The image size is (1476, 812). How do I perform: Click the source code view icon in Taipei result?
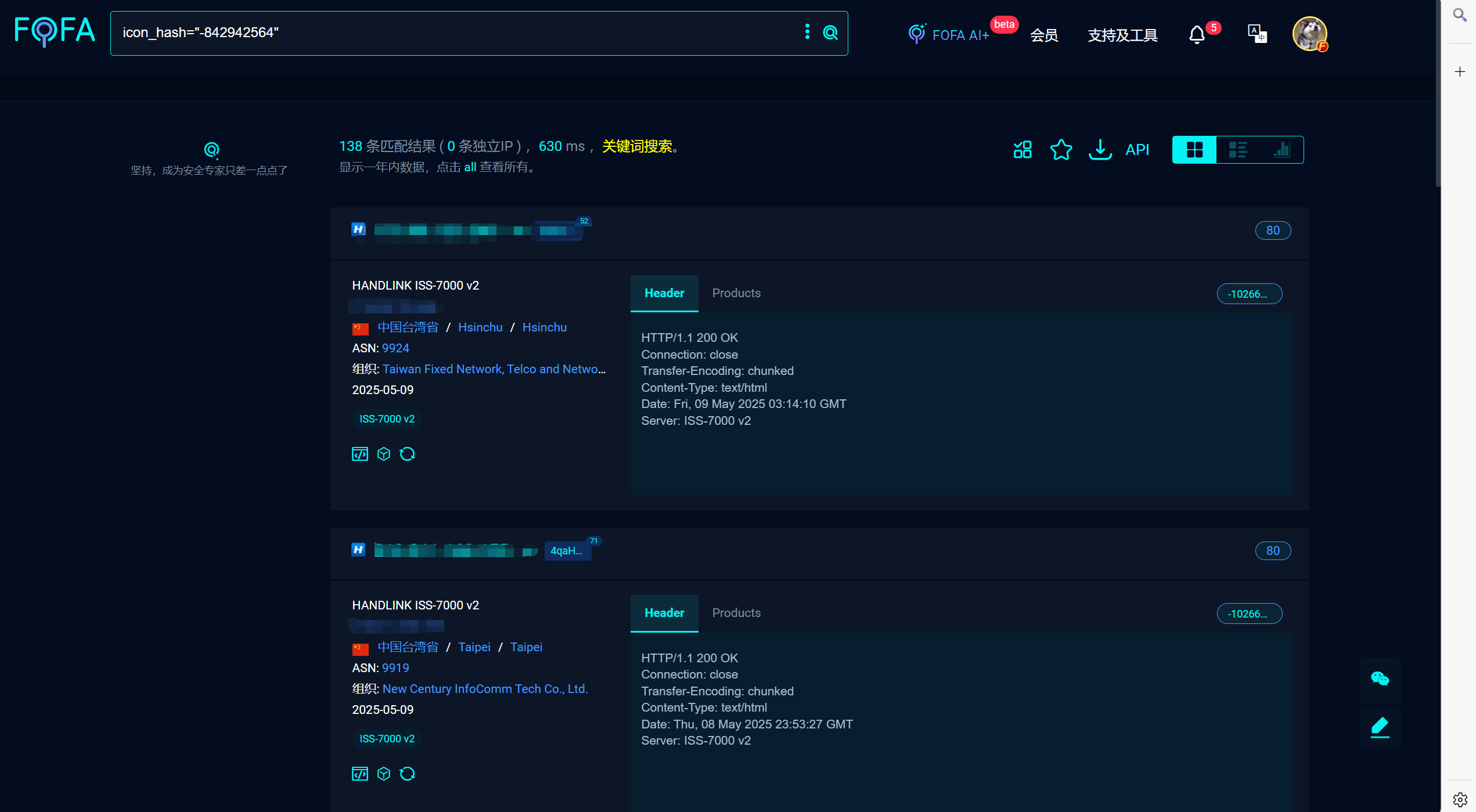click(359, 774)
